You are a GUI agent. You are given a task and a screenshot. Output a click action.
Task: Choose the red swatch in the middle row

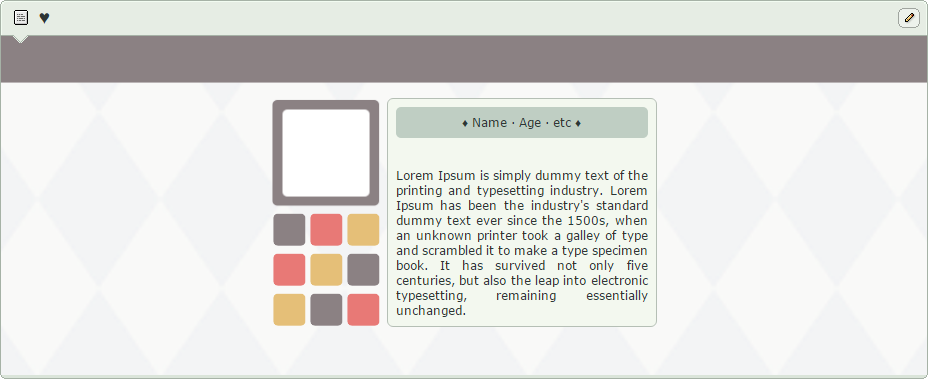click(x=289, y=270)
